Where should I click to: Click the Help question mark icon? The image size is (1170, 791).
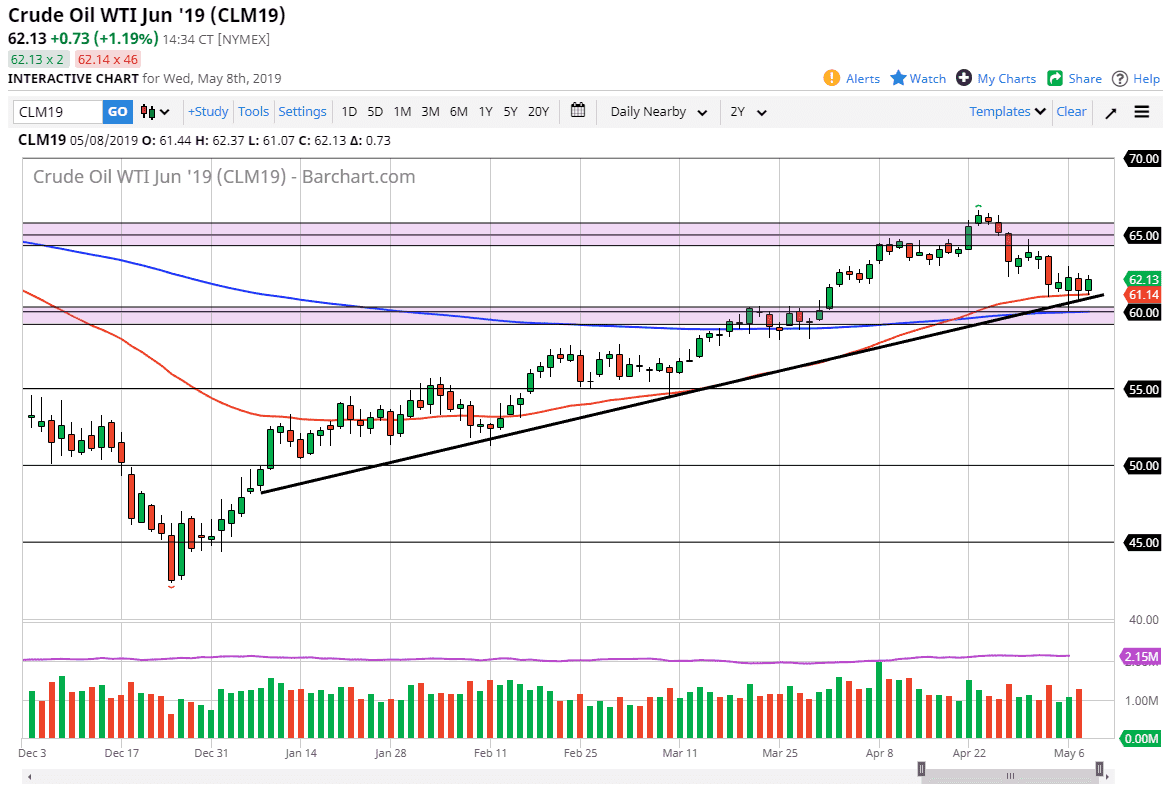[1121, 78]
